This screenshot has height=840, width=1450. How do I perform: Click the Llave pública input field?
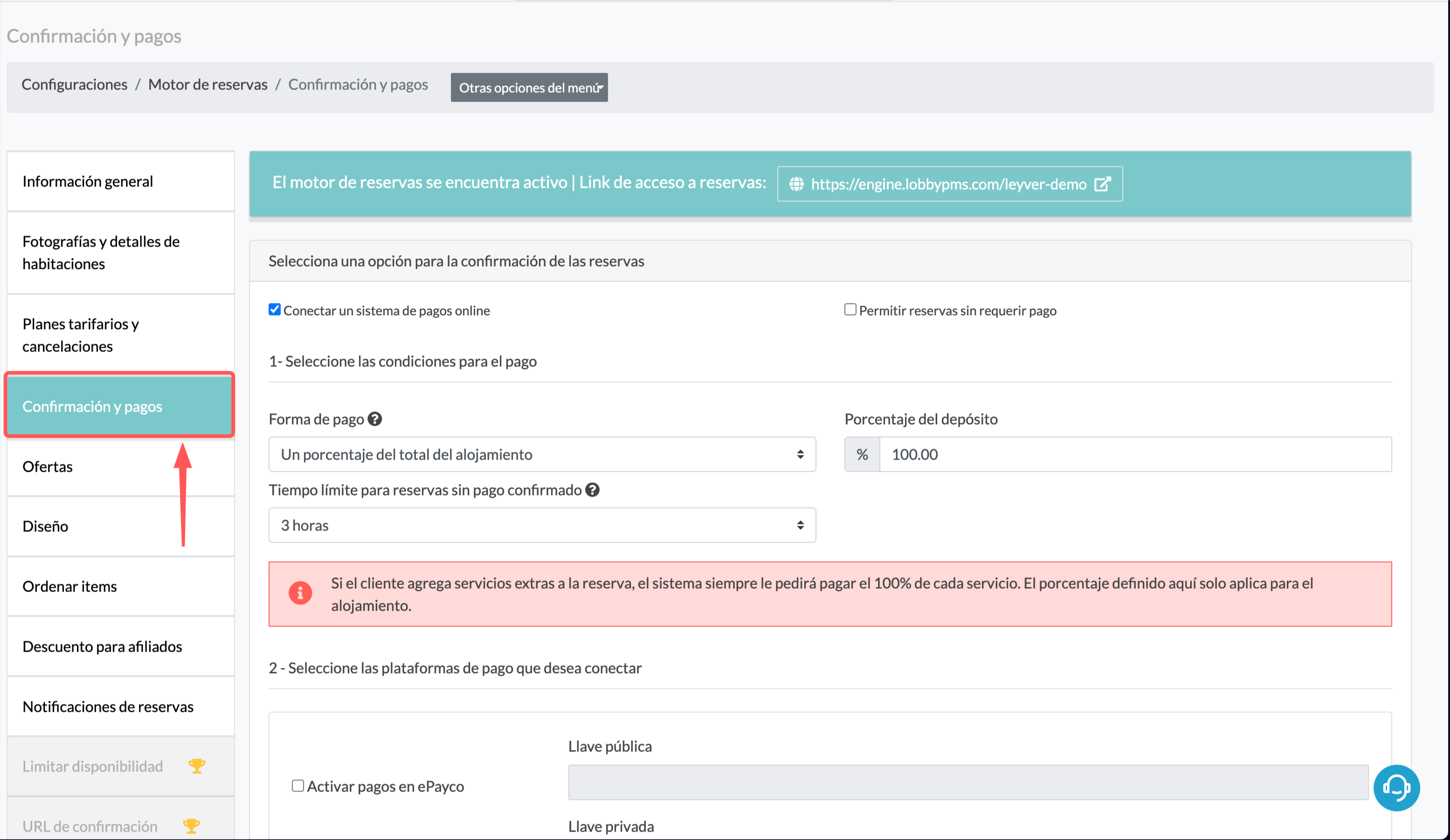pyautogui.click(x=968, y=783)
